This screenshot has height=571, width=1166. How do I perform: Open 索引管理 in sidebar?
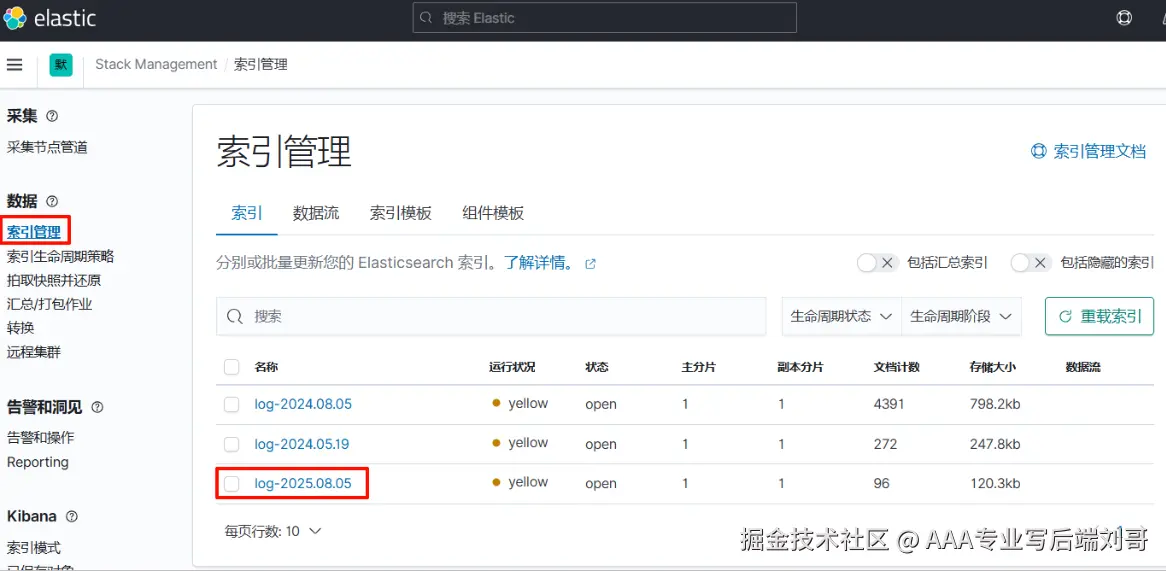(x=33, y=232)
